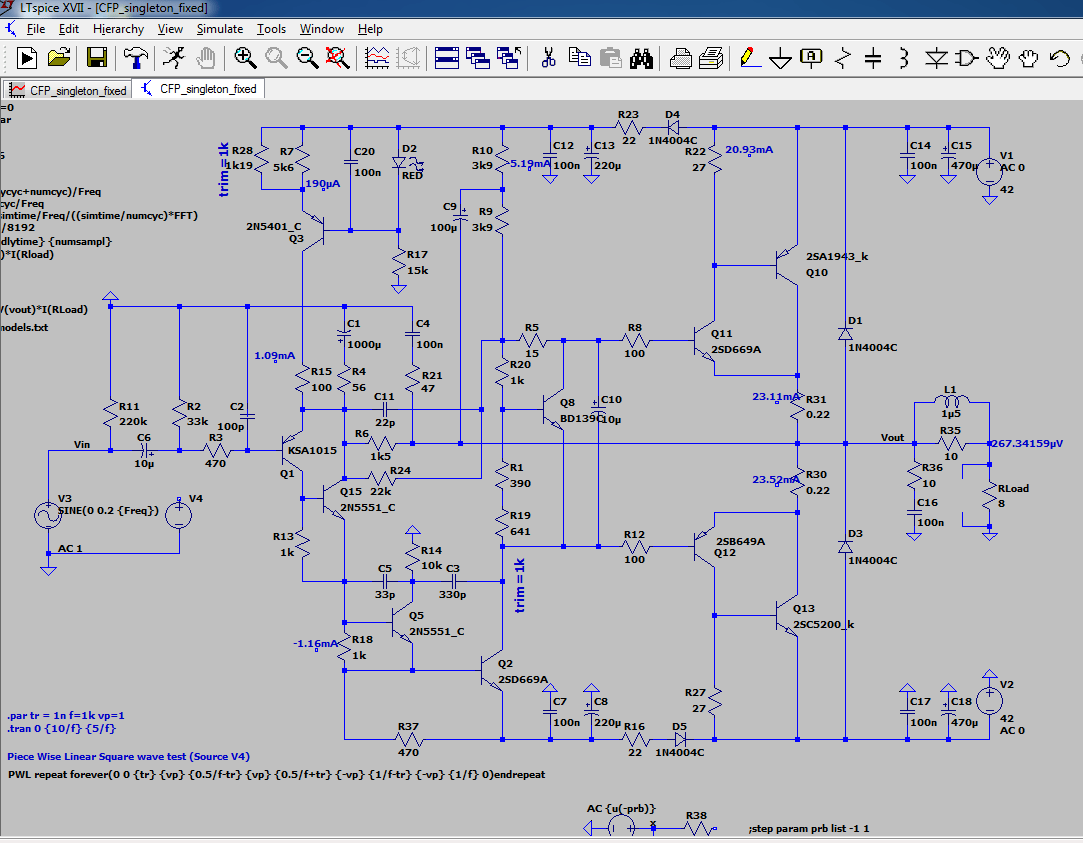This screenshot has width=1083, height=843.
Task: Switch to the CFP_singleton_fixed schematic tab
Action: point(199,89)
